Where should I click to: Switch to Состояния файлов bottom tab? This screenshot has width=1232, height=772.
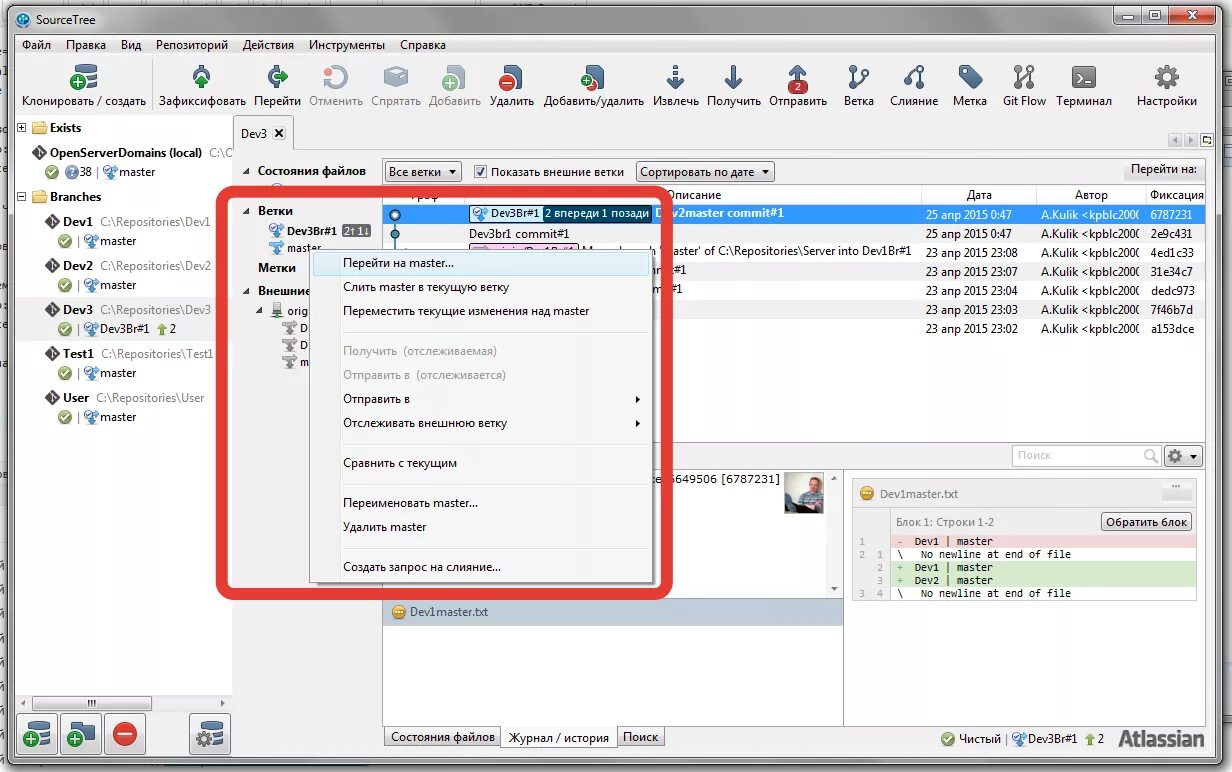click(443, 737)
